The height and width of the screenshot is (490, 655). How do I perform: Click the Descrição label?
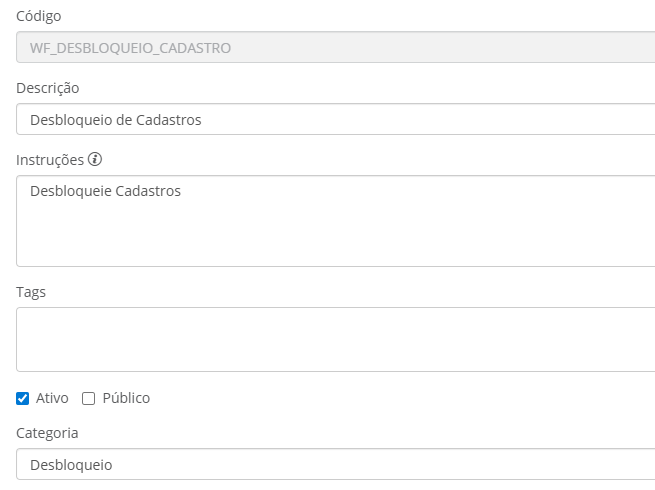(47, 88)
